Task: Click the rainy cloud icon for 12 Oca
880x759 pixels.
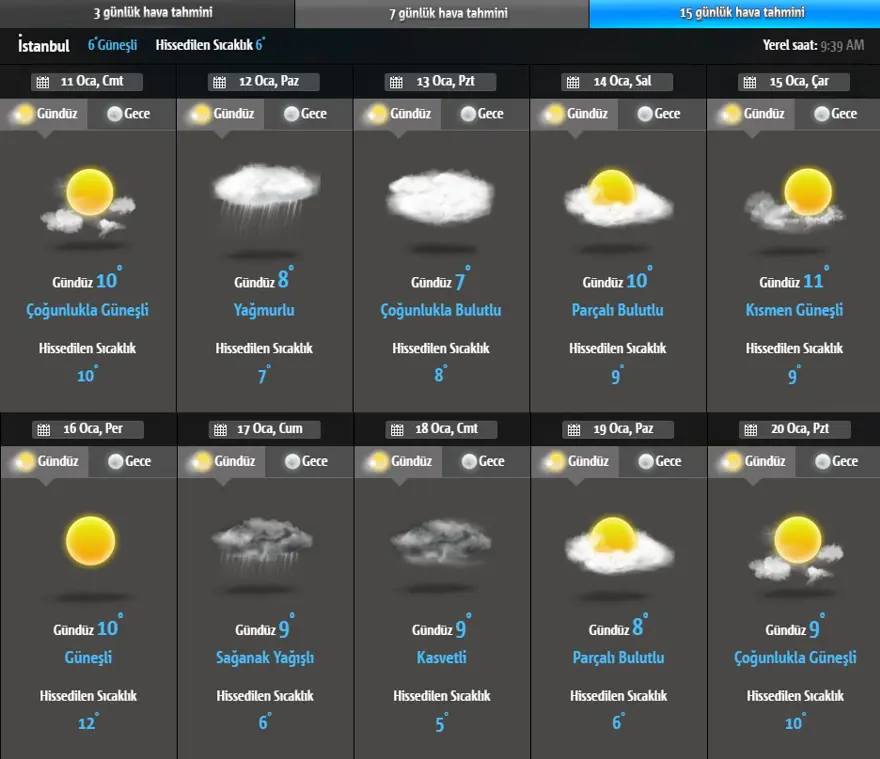Action: pyautogui.click(x=265, y=196)
